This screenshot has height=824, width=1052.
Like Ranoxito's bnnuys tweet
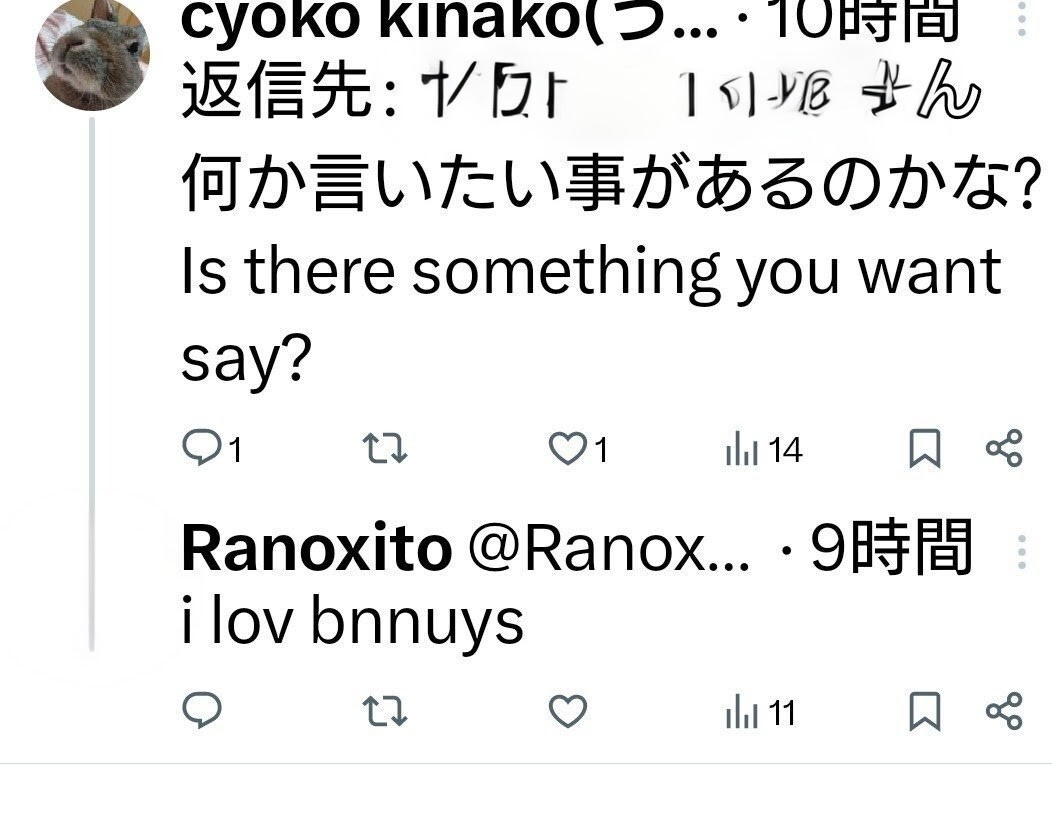tap(567, 712)
